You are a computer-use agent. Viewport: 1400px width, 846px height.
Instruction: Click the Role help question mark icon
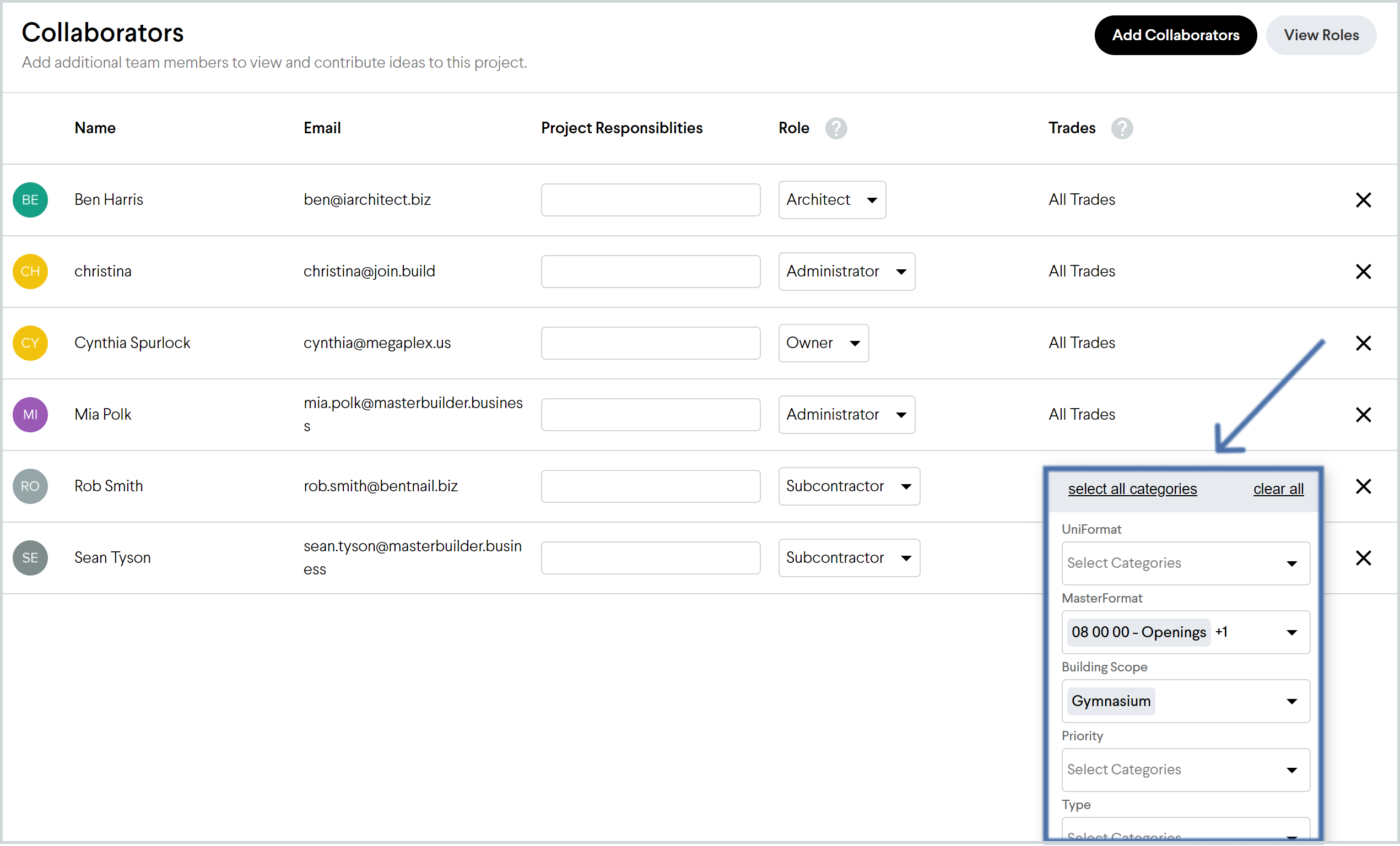836,128
